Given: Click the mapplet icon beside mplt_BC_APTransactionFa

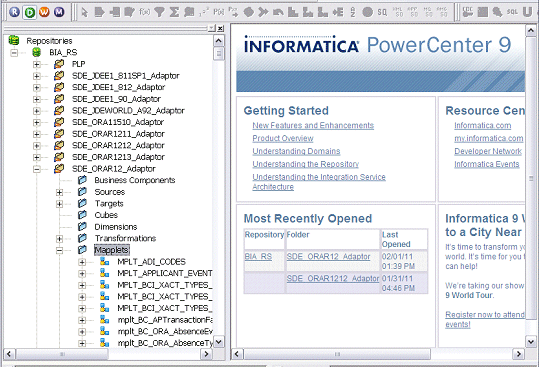Looking at the screenshot, I should (104, 320).
